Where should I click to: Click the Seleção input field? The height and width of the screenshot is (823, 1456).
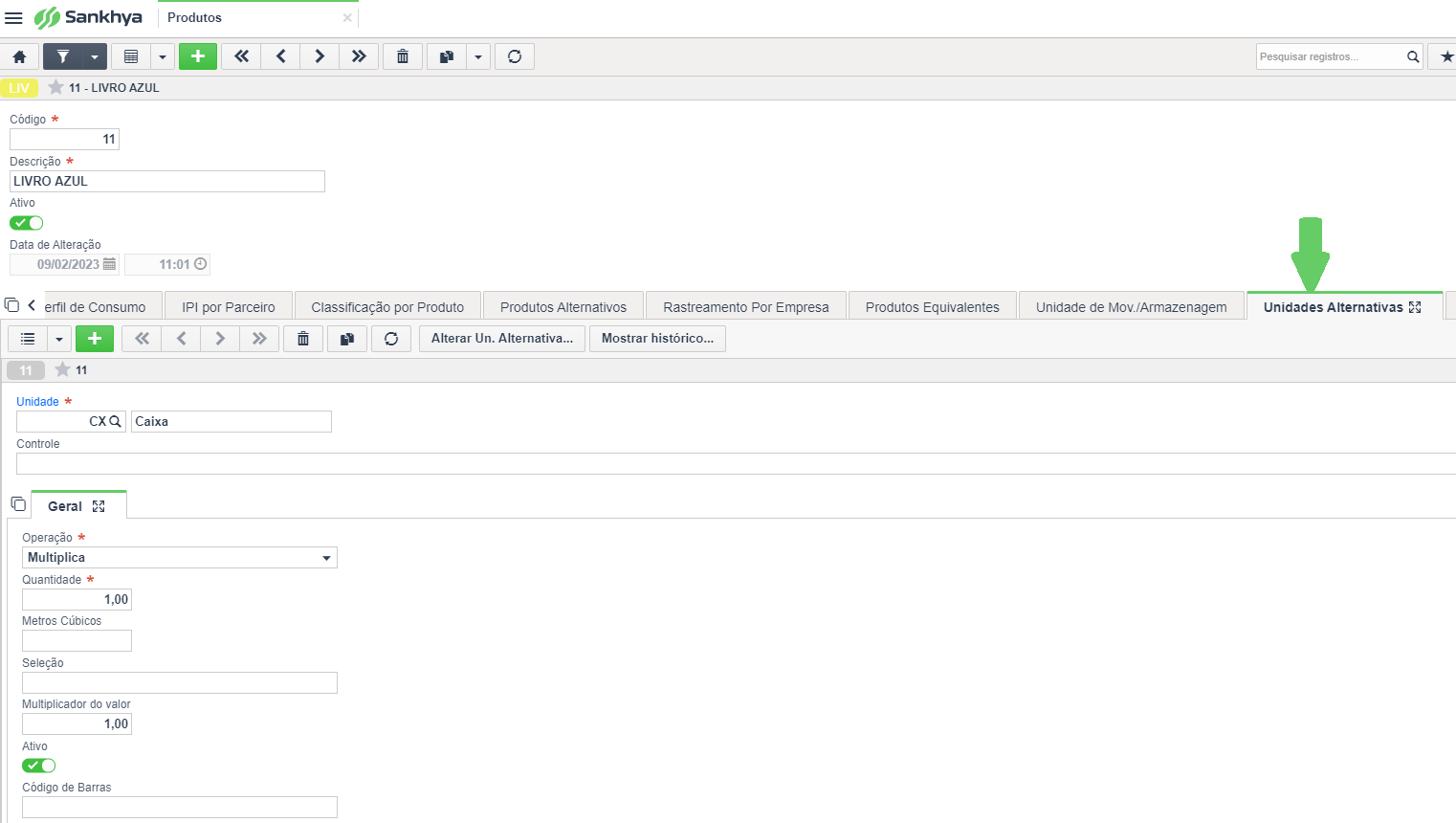click(x=180, y=682)
